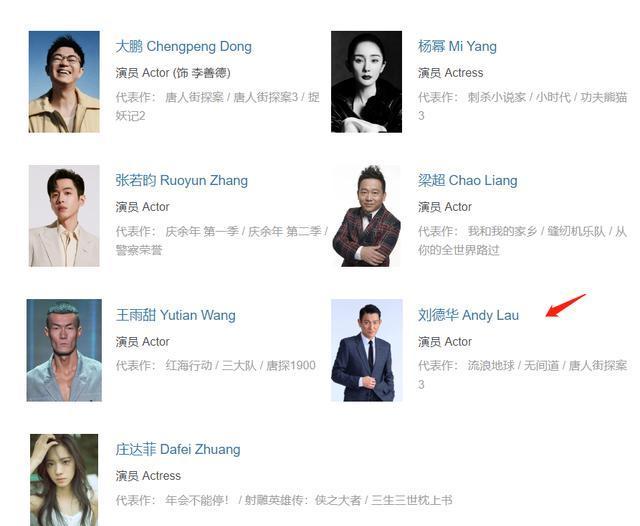
Task: Click Andy Lau's blue suit photo
Action: click(x=367, y=350)
